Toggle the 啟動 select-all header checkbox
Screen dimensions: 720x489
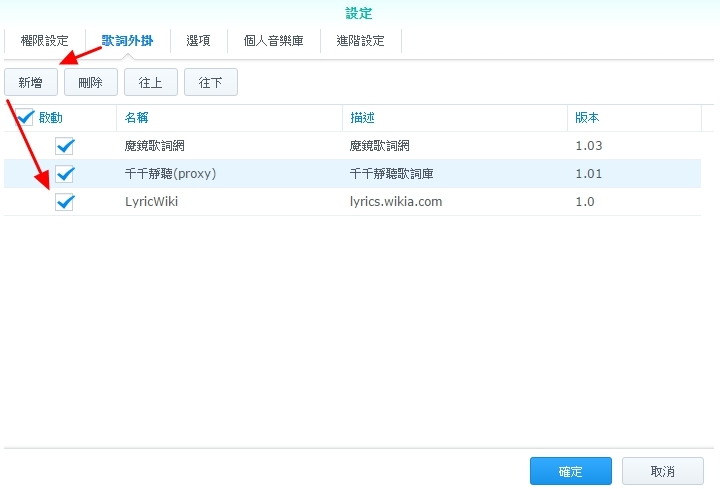[26, 117]
